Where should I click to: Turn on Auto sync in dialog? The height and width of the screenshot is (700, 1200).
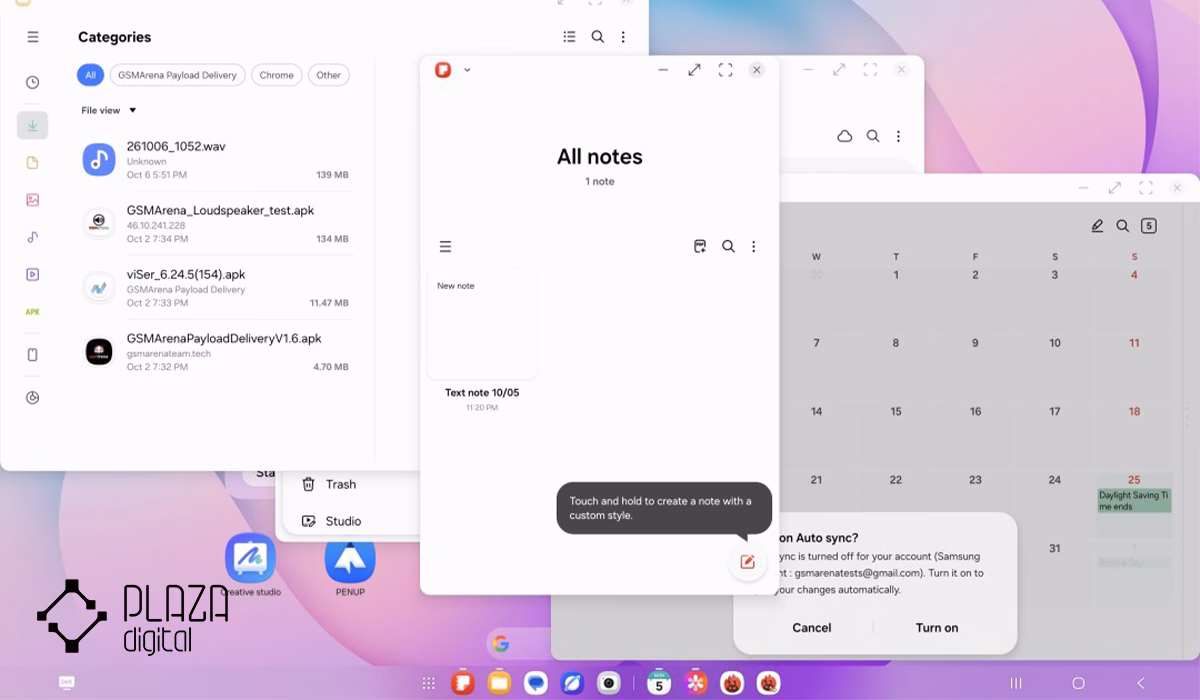937,628
